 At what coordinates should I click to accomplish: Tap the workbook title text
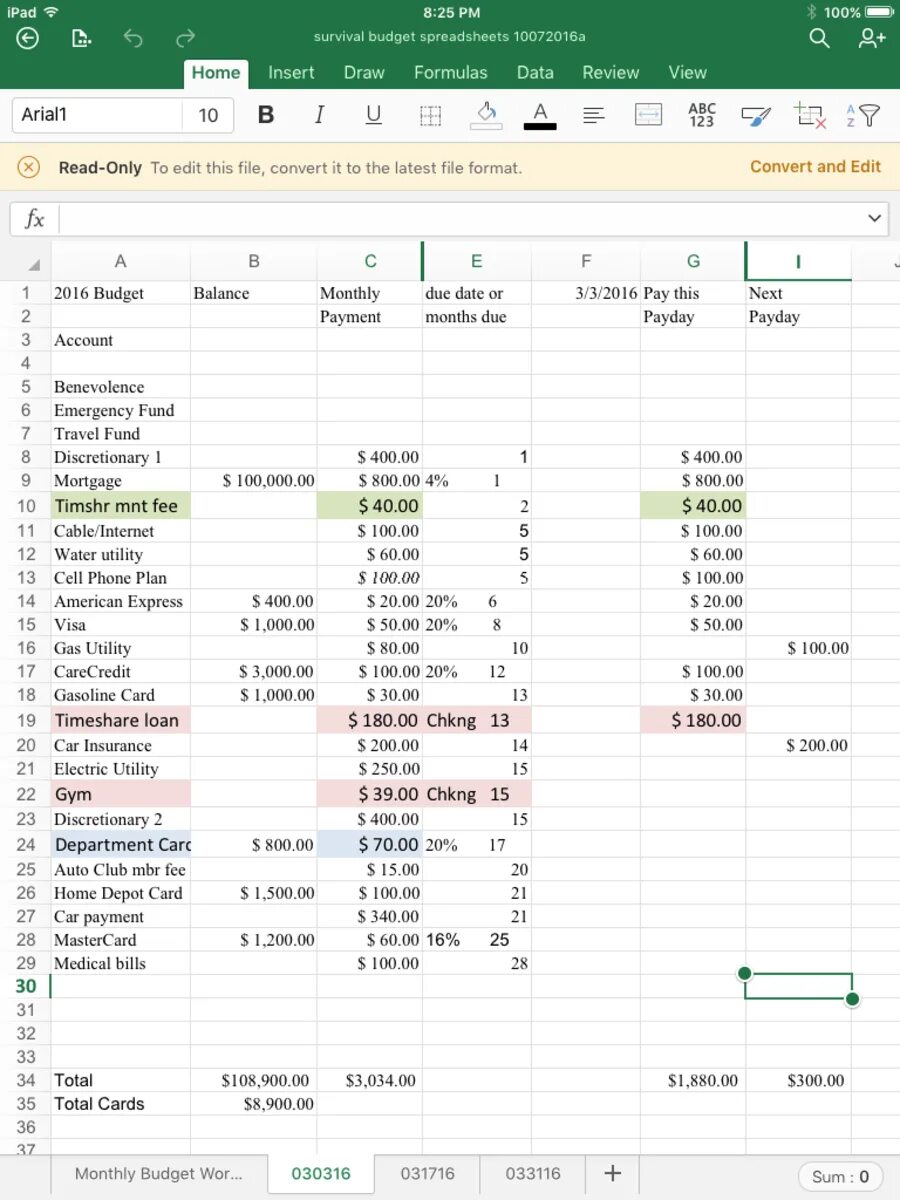[x=449, y=37]
